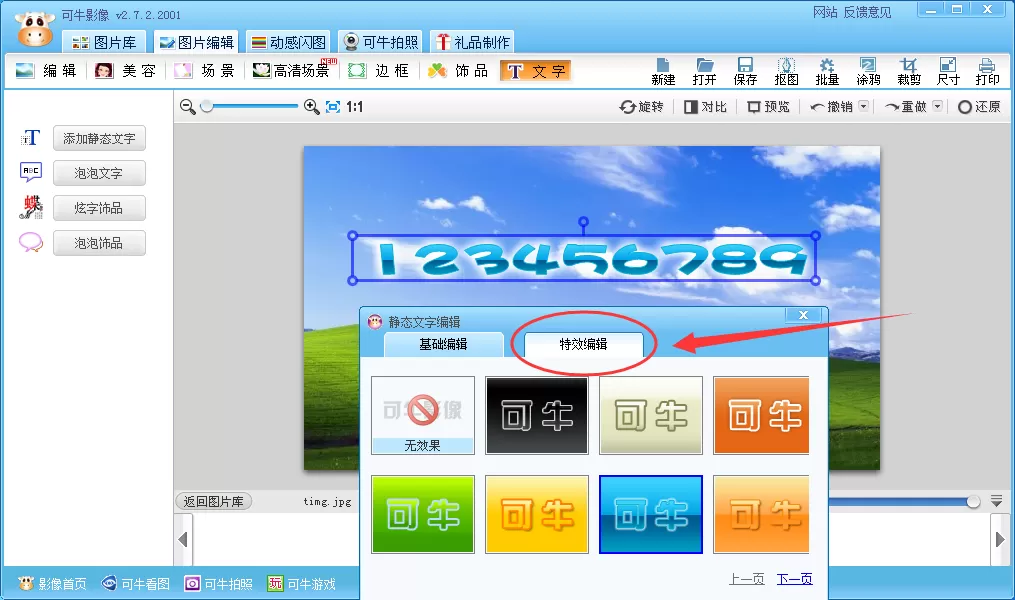Click the pink speech bubble icon
The height and width of the screenshot is (600, 1015).
[30, 243]
